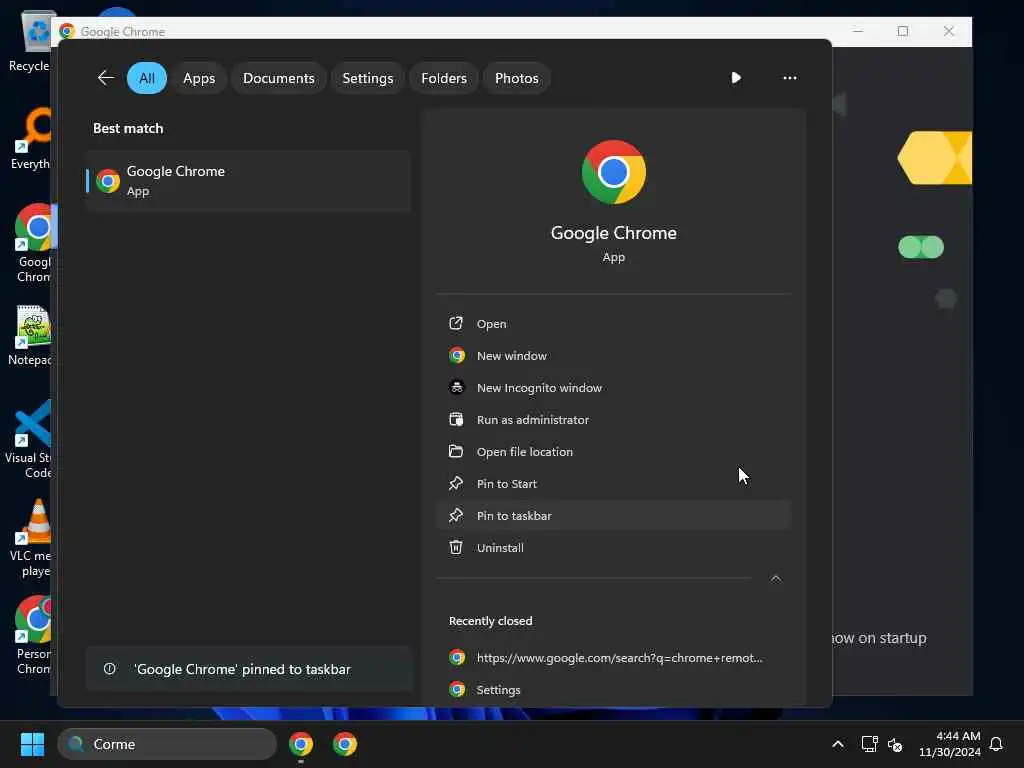Select the Person Chrome desktop shortcut
This screenshot has height=768, width=1024.
pos(33,635)
